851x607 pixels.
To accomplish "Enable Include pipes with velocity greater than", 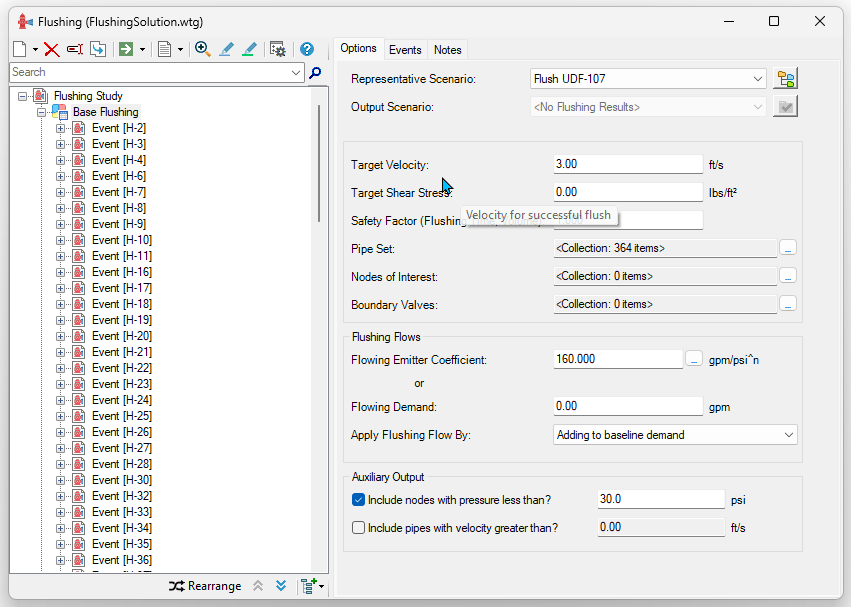I will [358, 528].
